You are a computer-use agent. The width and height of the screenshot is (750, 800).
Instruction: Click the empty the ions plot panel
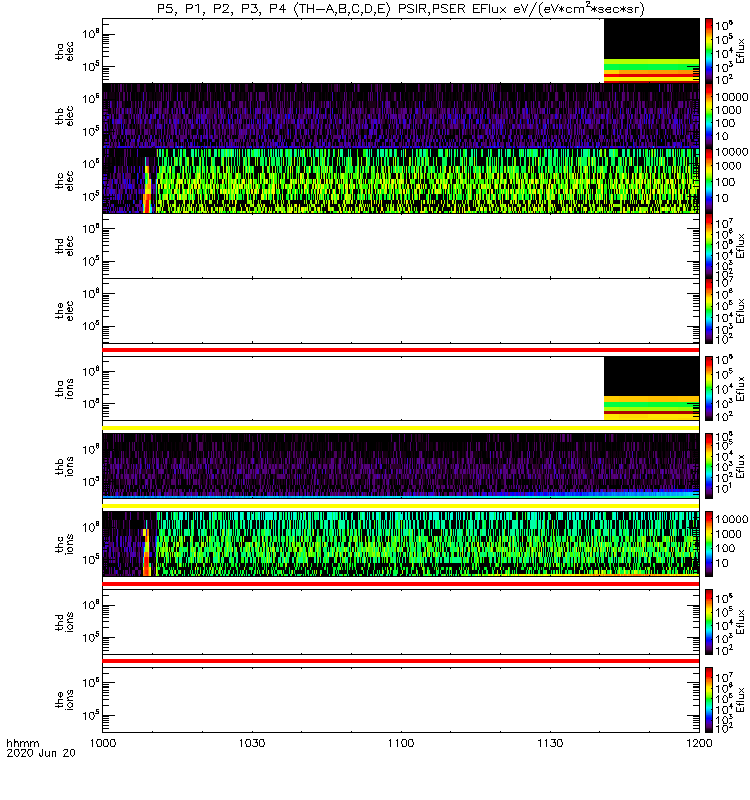[401, 700]
